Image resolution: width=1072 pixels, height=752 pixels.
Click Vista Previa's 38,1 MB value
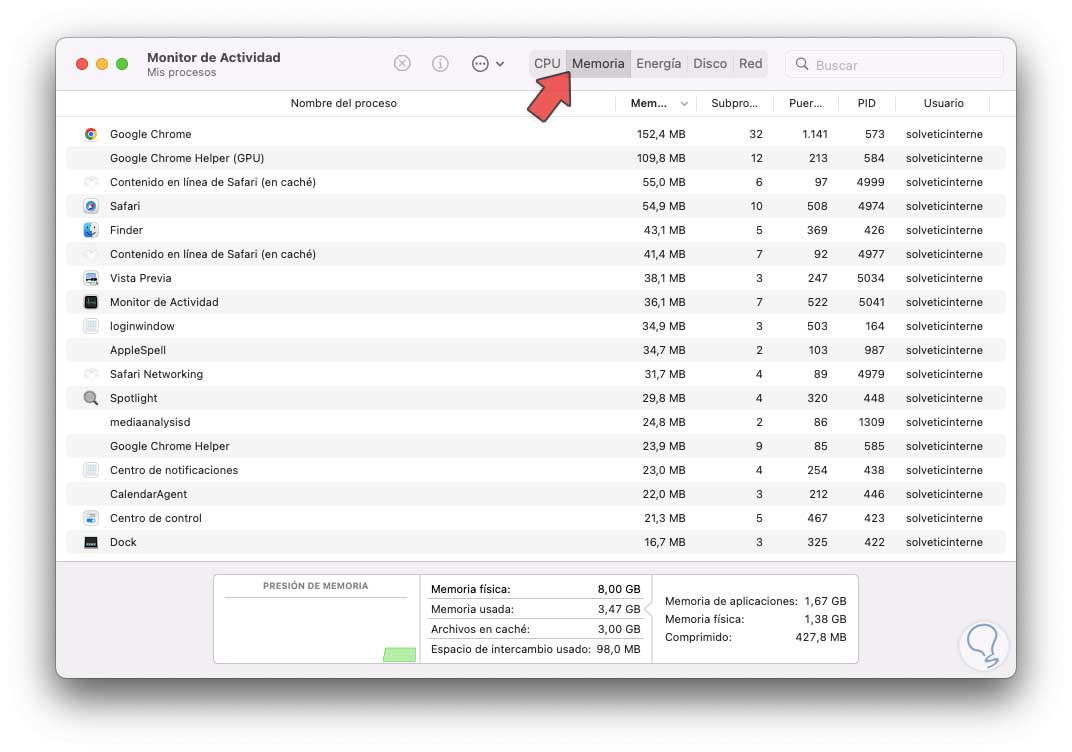[x=664, y=278]
